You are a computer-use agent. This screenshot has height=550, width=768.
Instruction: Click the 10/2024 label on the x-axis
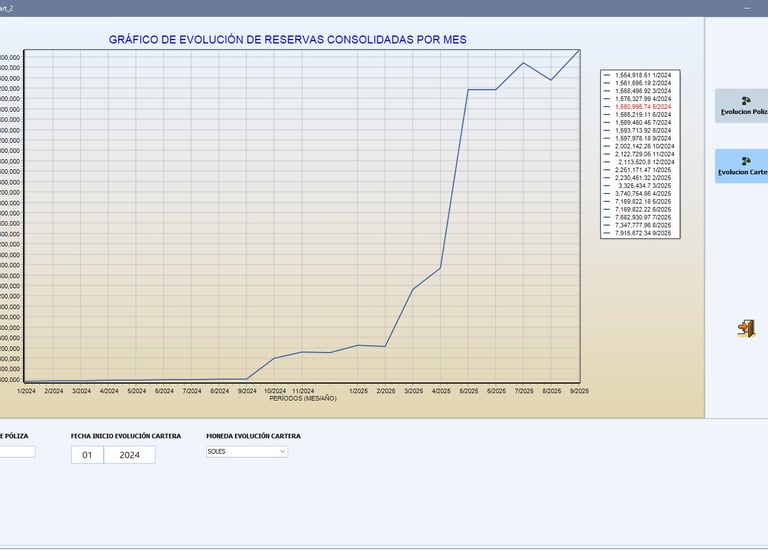click(275, 391)
